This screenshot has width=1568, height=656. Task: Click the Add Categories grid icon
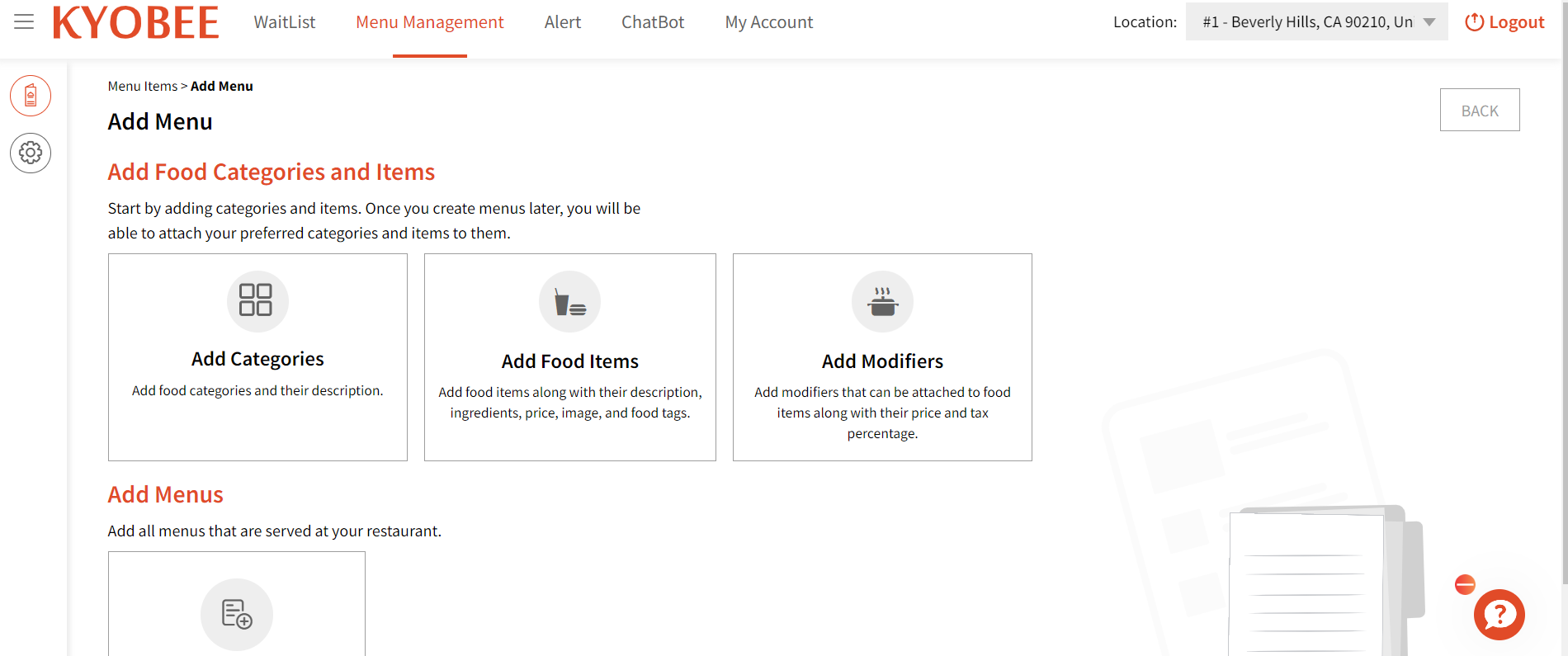click(x=257, y=300)
